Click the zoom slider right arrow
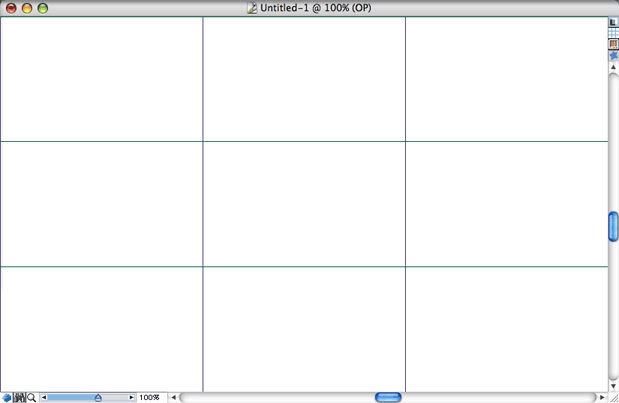 (131, 397)
